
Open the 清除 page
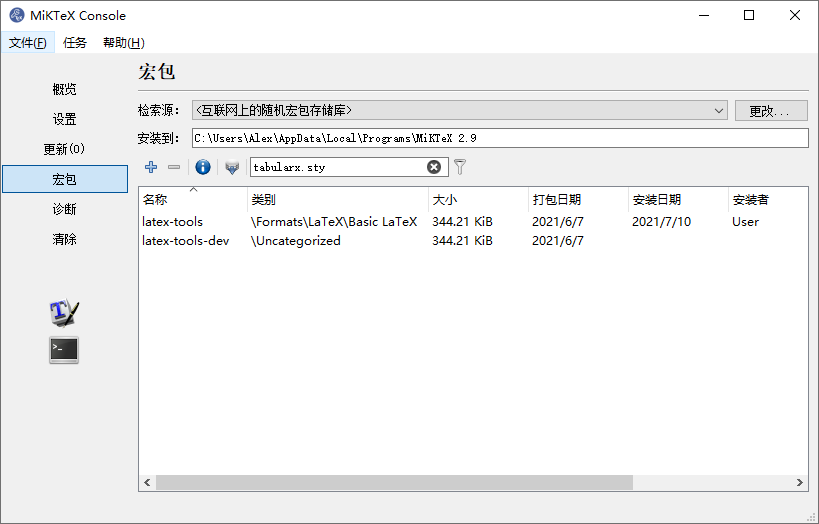(65, 239)
